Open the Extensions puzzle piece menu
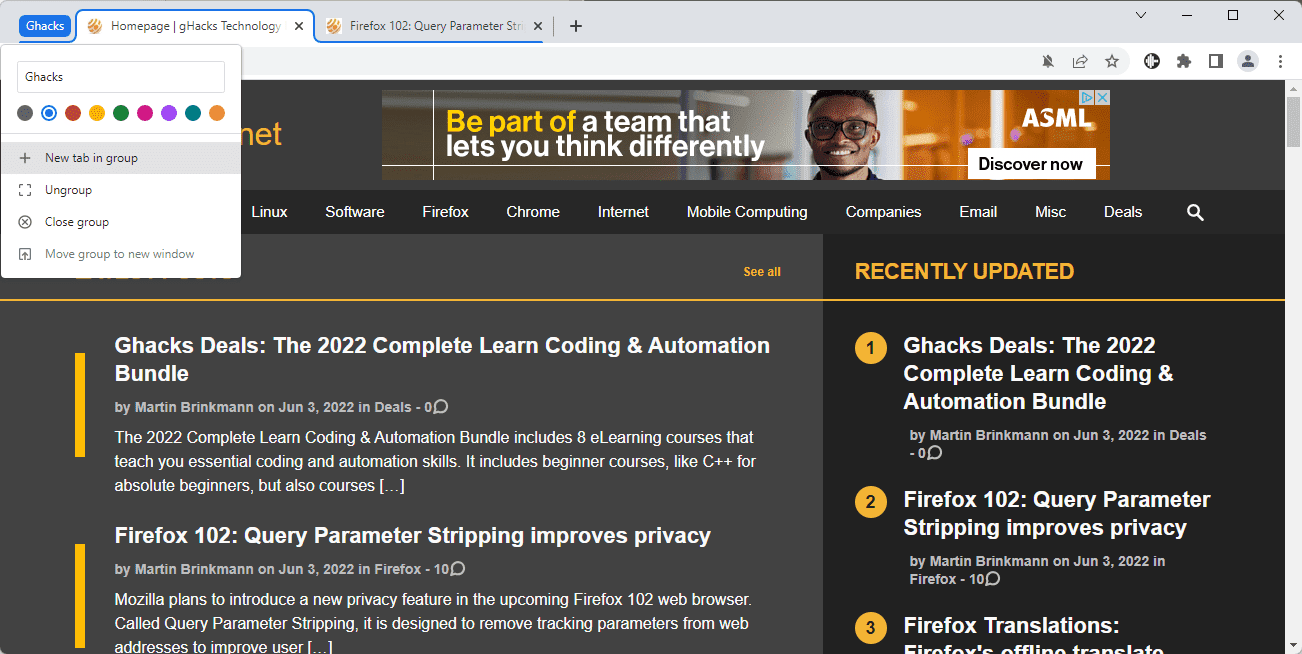Image resolution: width=1302 pixels, height=654 pixels. (1184, 61)
